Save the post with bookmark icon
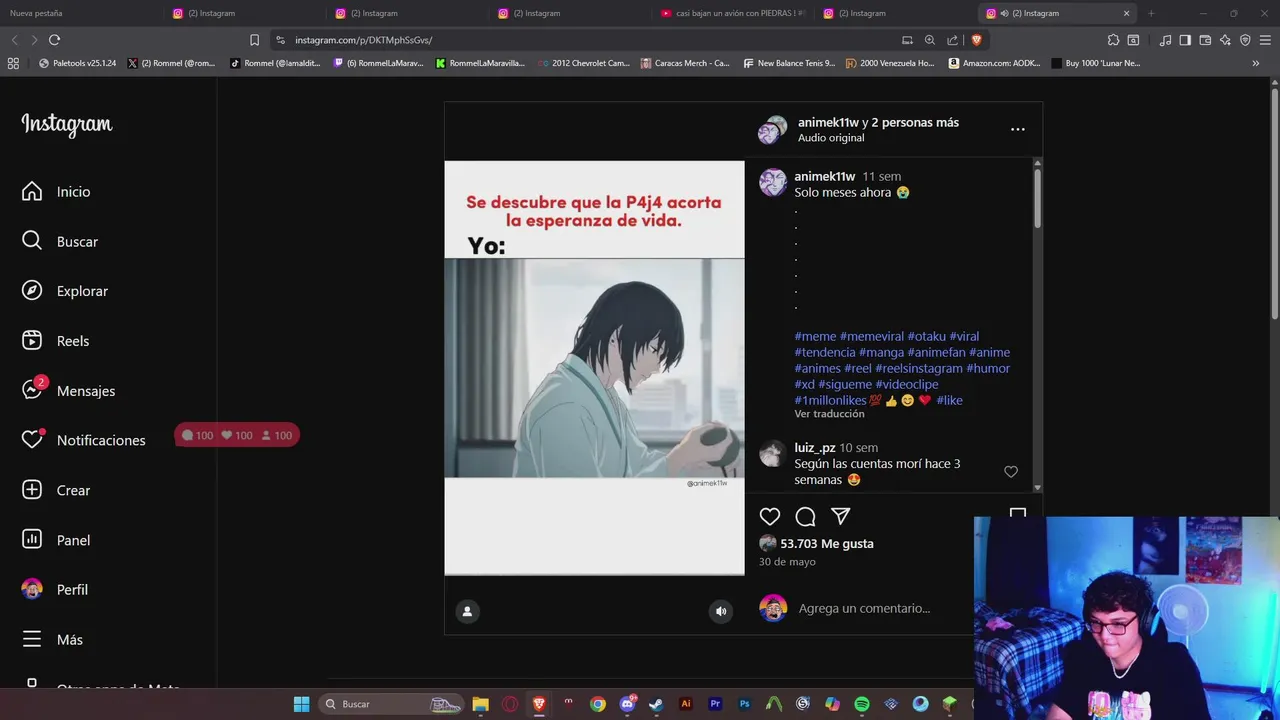Image resolution: width=1280 pixels, height=720 pixels. pos(1017,514)
